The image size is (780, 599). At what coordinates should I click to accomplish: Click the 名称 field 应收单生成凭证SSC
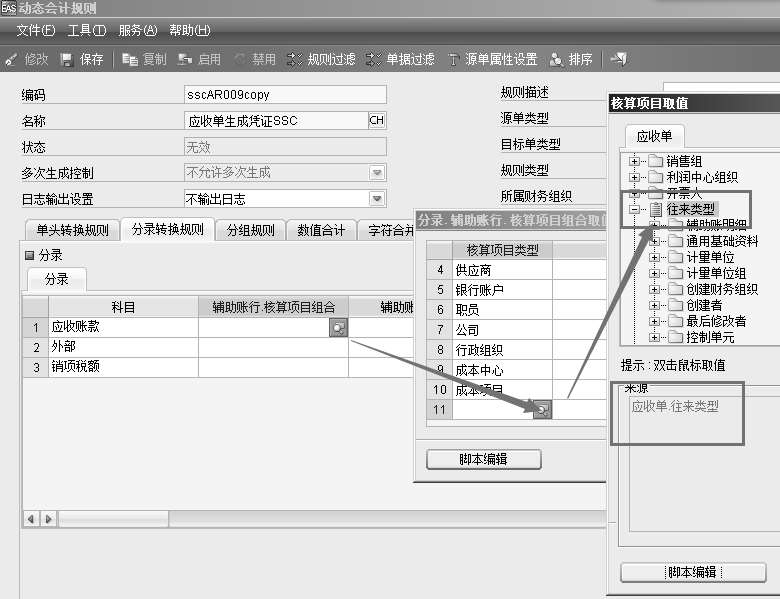point(277,120)
